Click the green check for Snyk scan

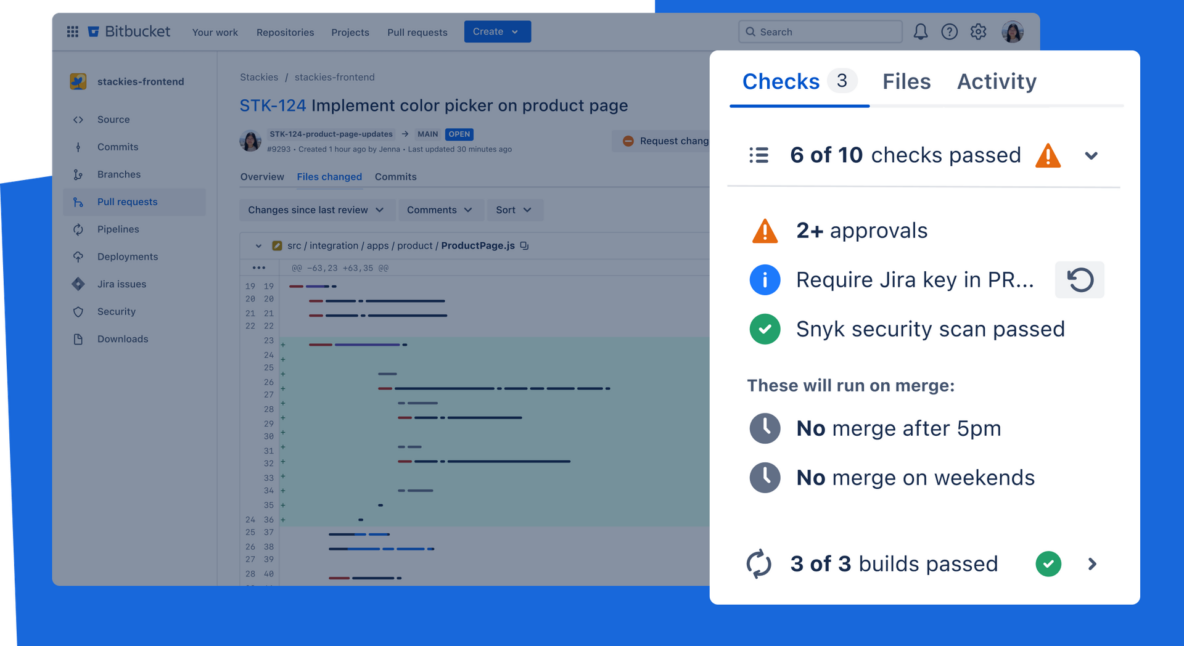tap(765, 329)
